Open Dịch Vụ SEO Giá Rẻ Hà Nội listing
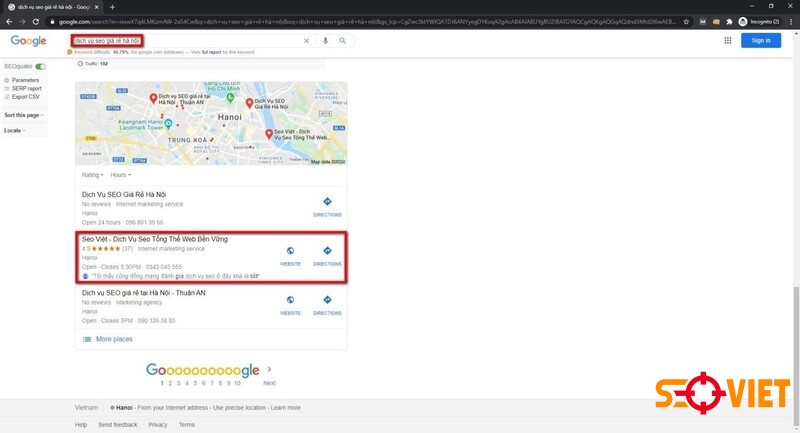Viewport: 800px width, 433px height. pyautogui.click(x=124, y=194)
